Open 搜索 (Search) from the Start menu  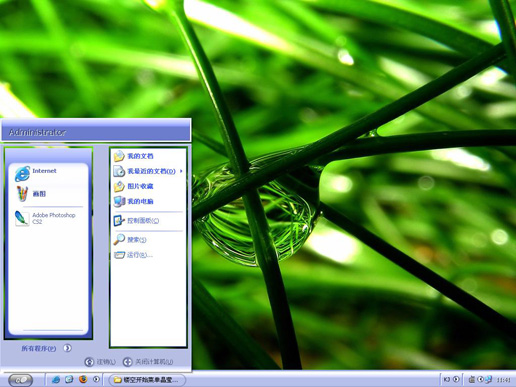148,240
